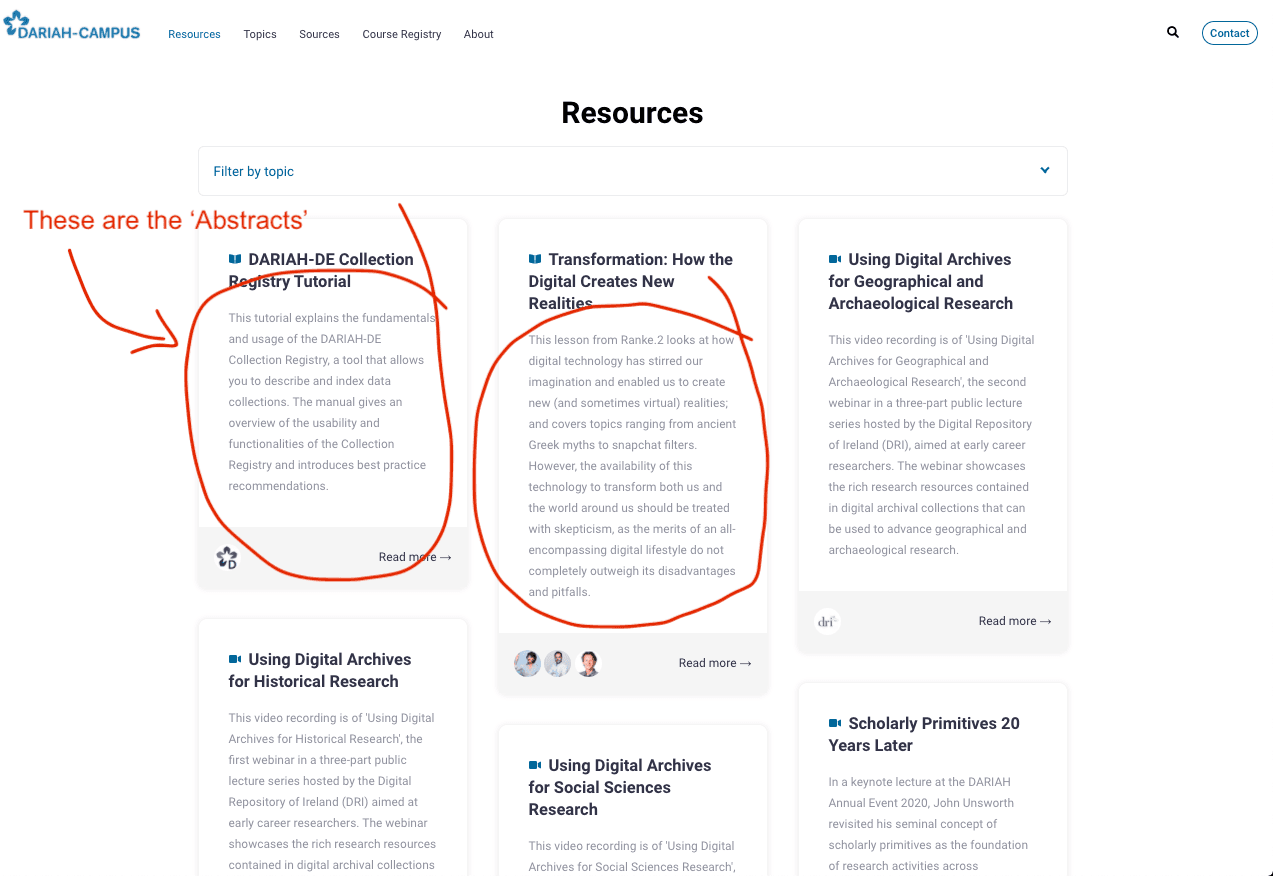The width and height of the screenshot is (1273, 876).
Task: Click video icon beside Geographical and Archaeological Research
Action: 835,260
